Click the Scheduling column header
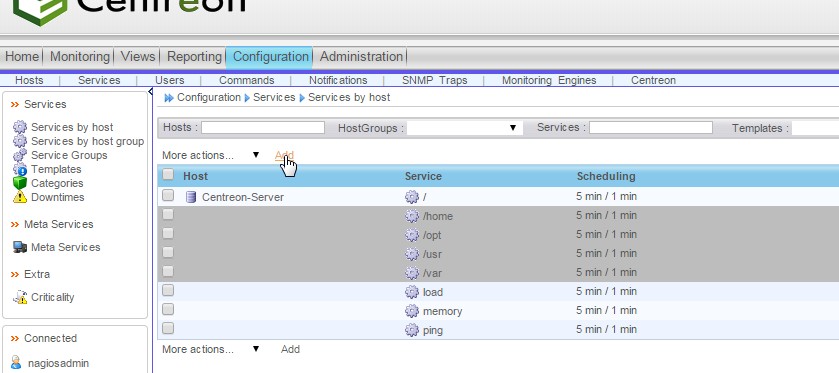This screenshot has width=839, height=373. pos(606,176)
